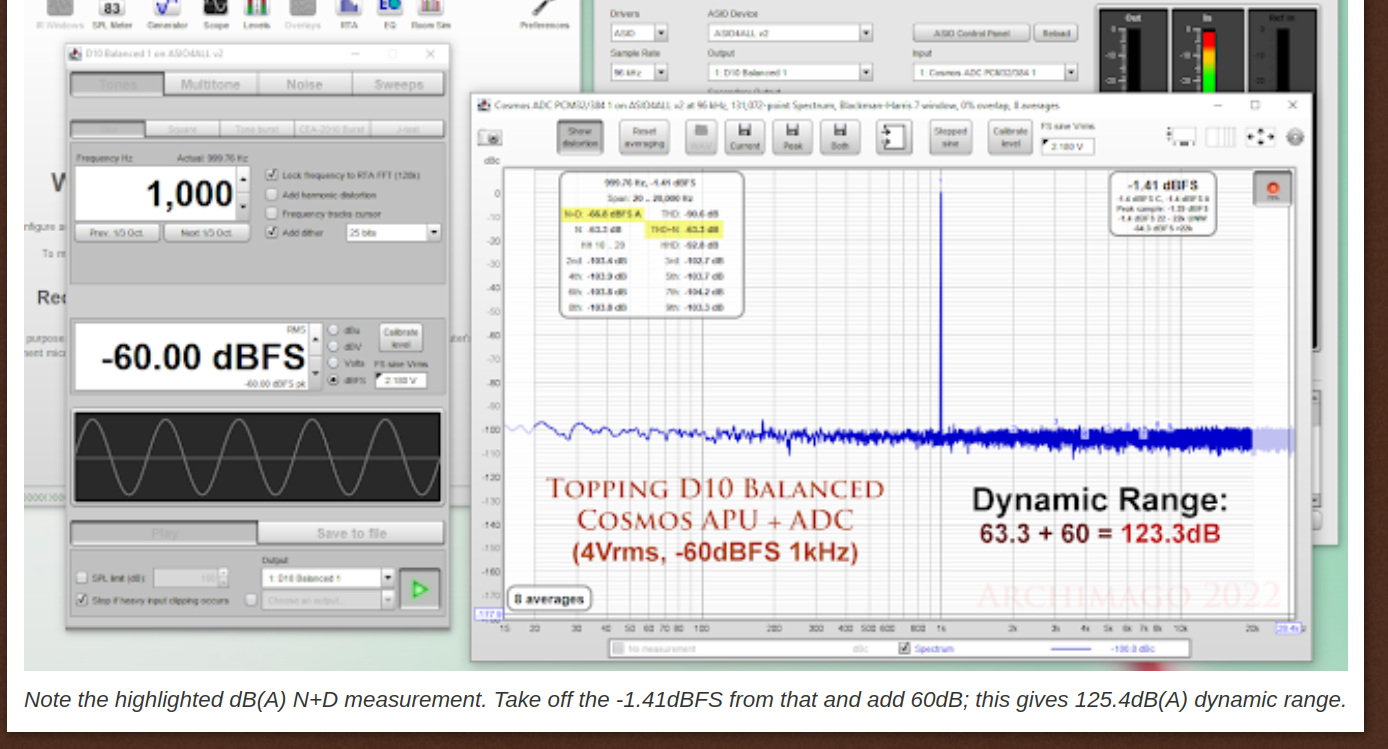Click Save to file in generator

[351, 533]
